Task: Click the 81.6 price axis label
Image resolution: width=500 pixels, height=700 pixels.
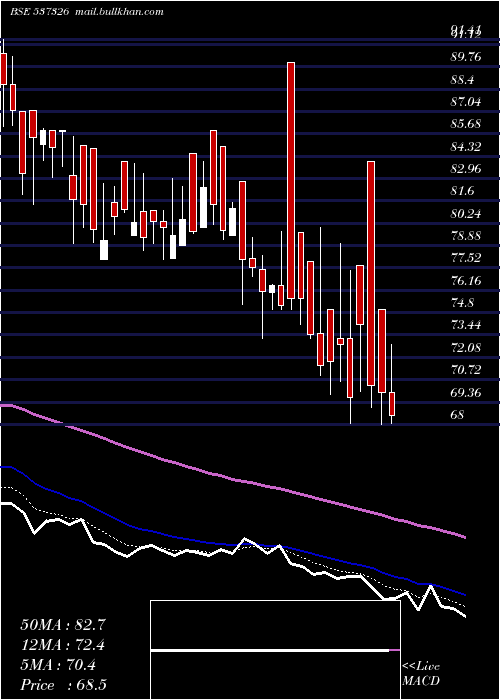Action: (x=462, y=191)
